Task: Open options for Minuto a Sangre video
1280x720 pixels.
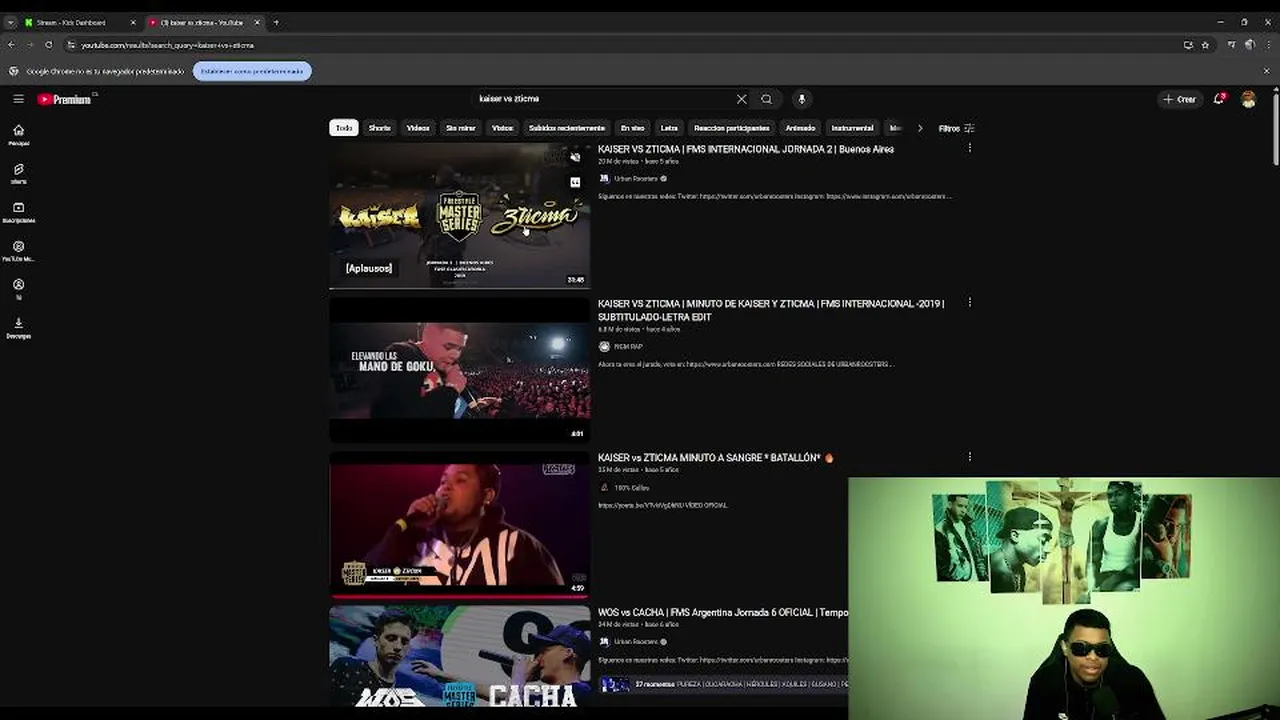Action: [969, 457]
